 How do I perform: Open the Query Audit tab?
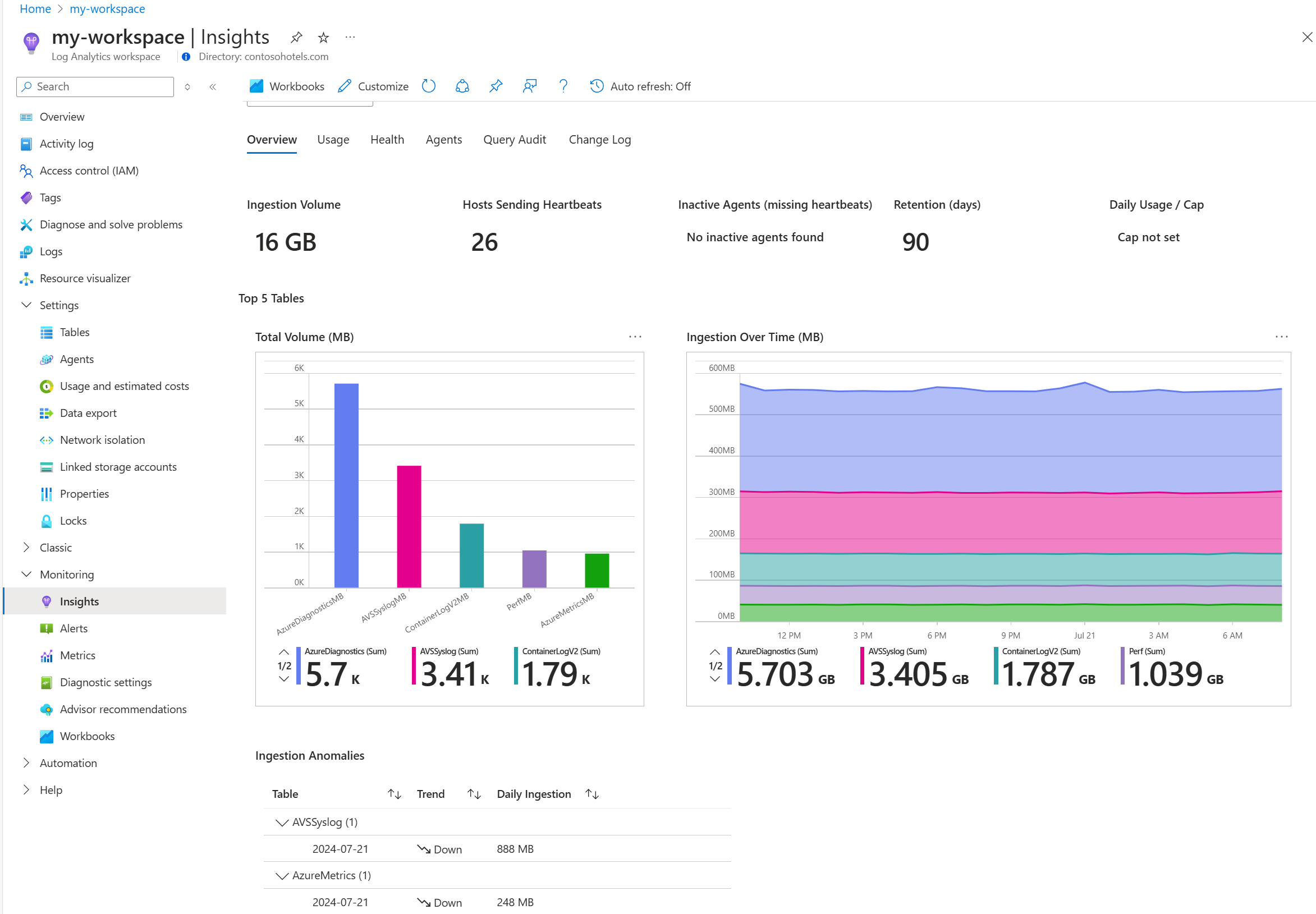[514, 139]
